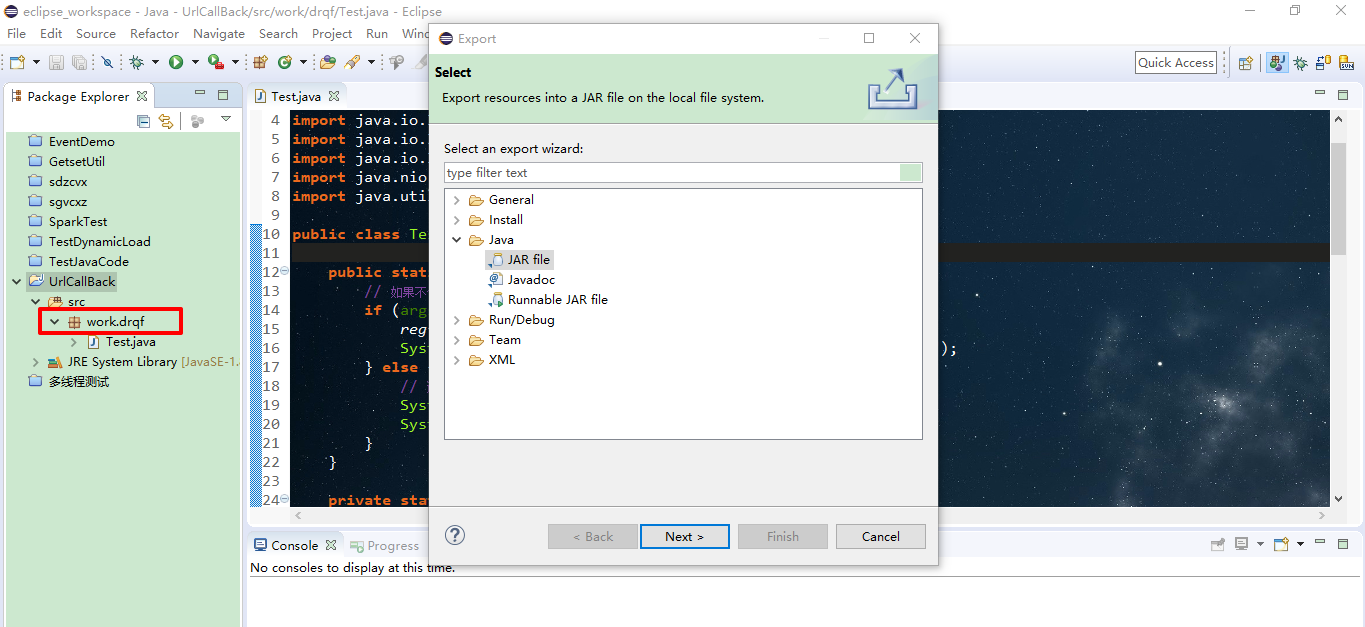Open the Source menu
This screenshot has height=627, width=1365.
tap(96, 33)
